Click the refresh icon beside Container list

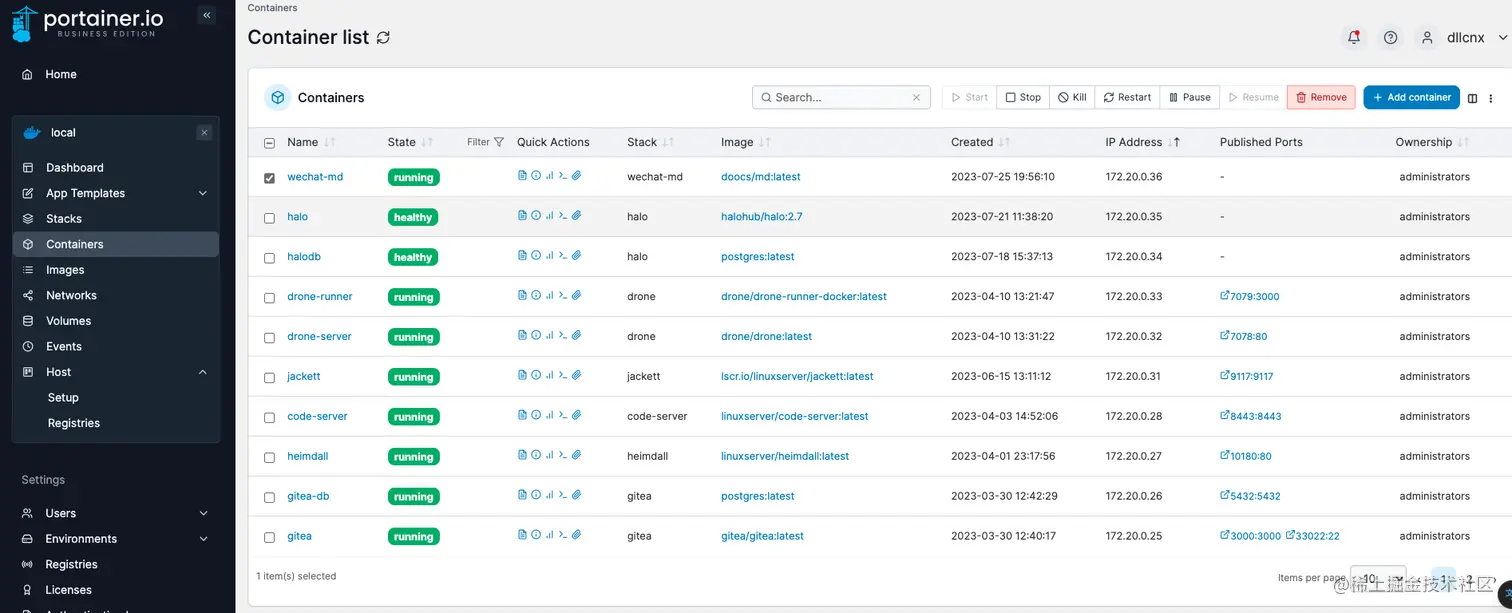click(383, 37)
